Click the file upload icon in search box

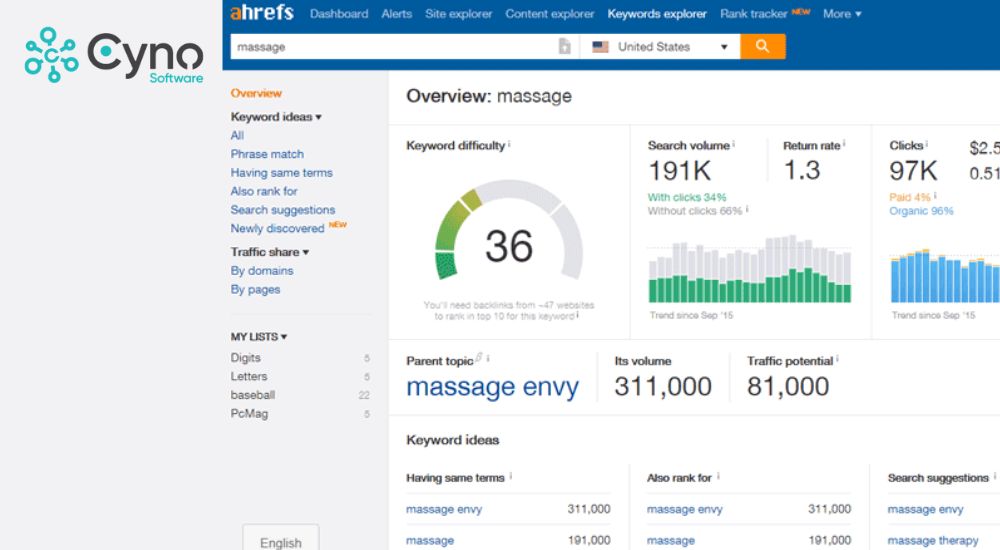[x=564, y=46]
